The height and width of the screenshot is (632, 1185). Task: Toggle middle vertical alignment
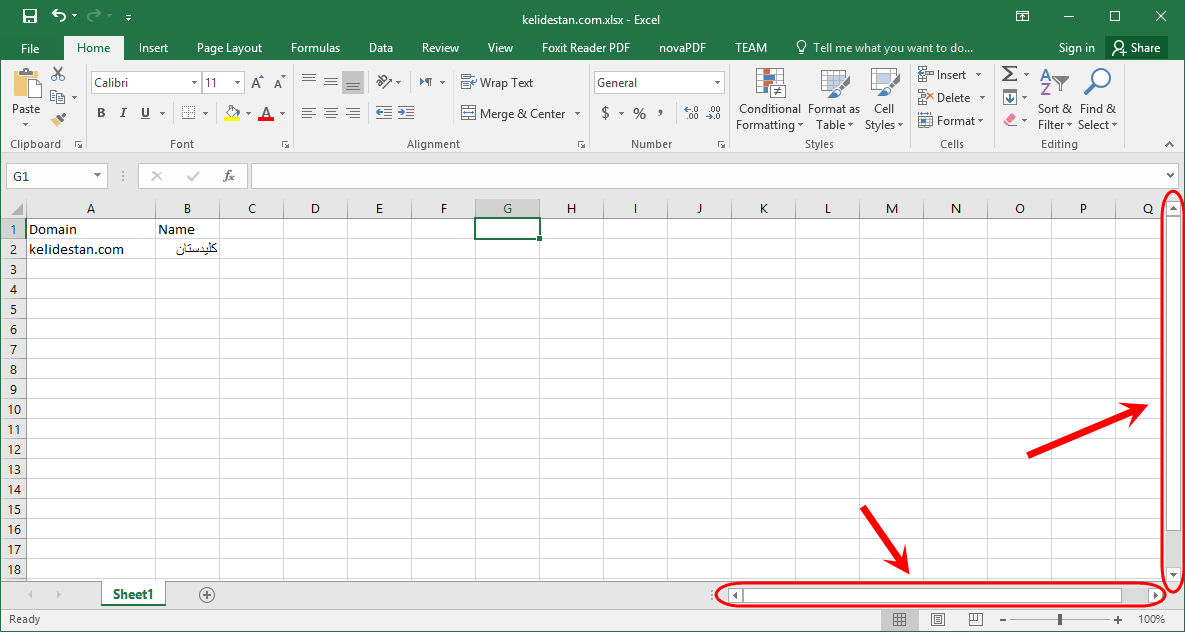coord(330,81)
